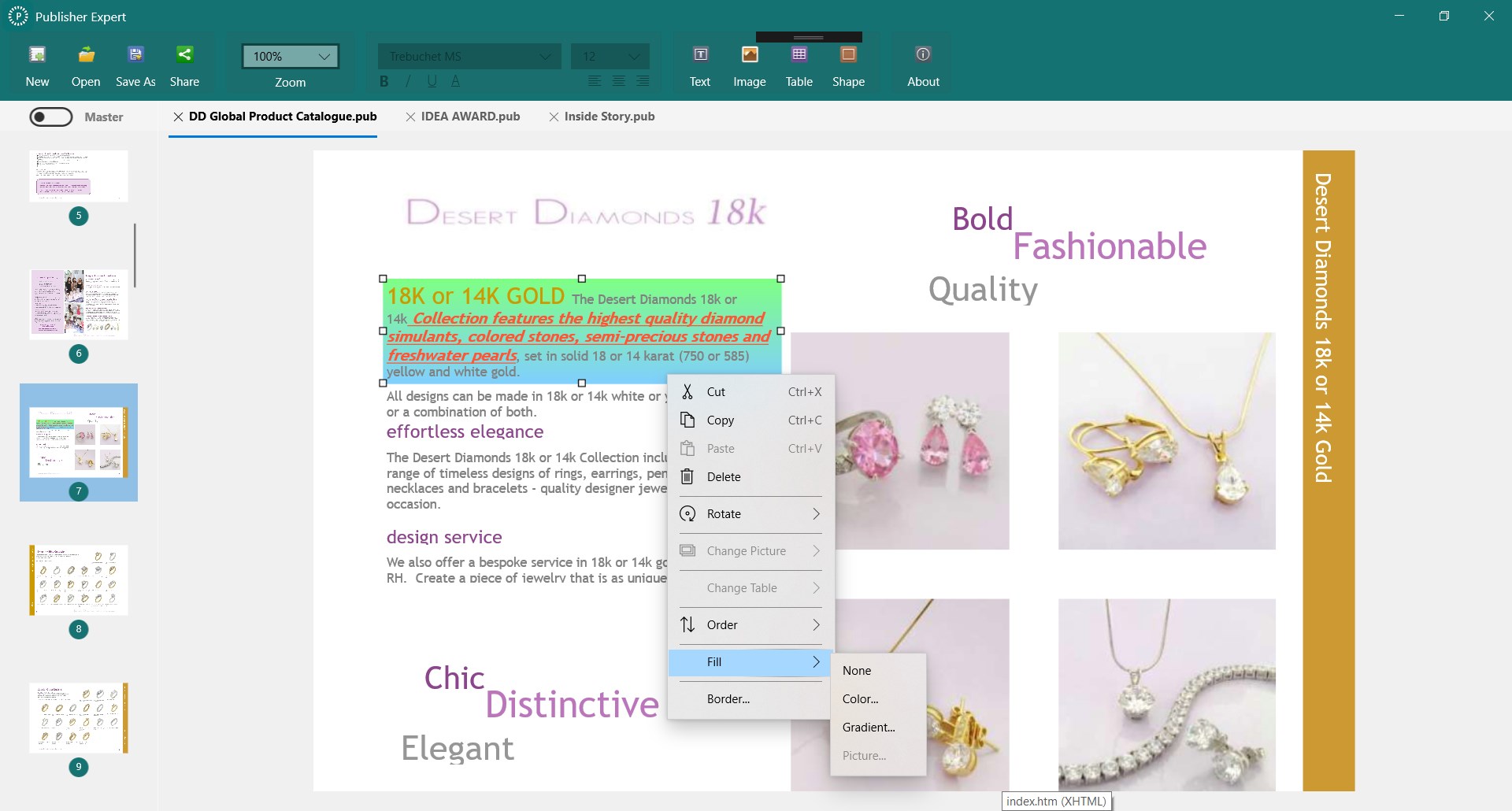Click the top-middle handle of the selected text box

pos(582,279)
